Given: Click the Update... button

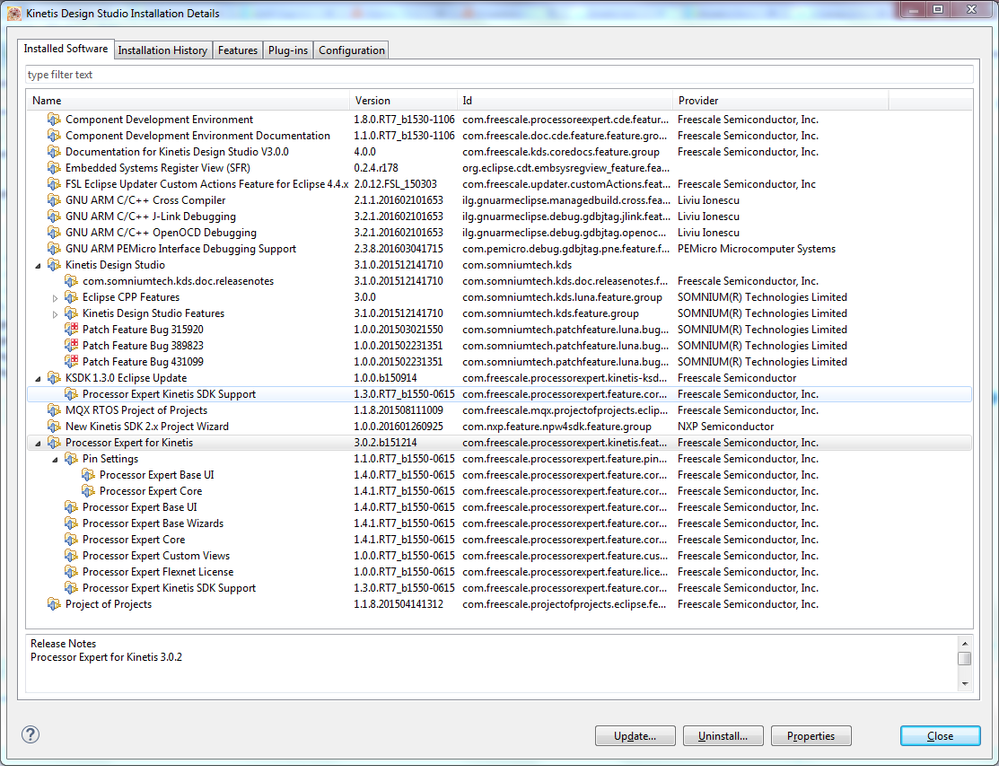Looking at the screenshot, I should pyautogui.click(x=635, y=736).
